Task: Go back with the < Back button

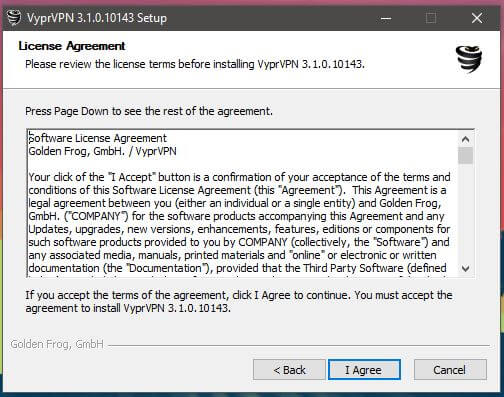Action: click(289, 370)
